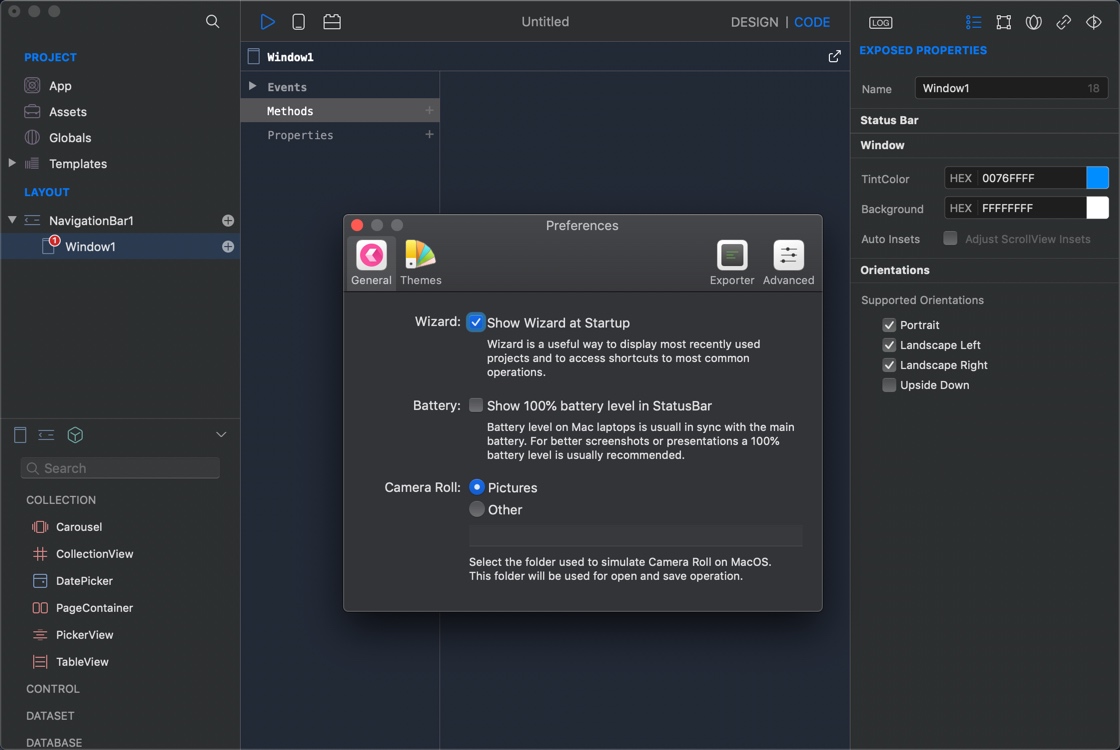Select the Other radio button under Camera Roll
Viewport: 1120px width, 750px height.
[477, 509]
